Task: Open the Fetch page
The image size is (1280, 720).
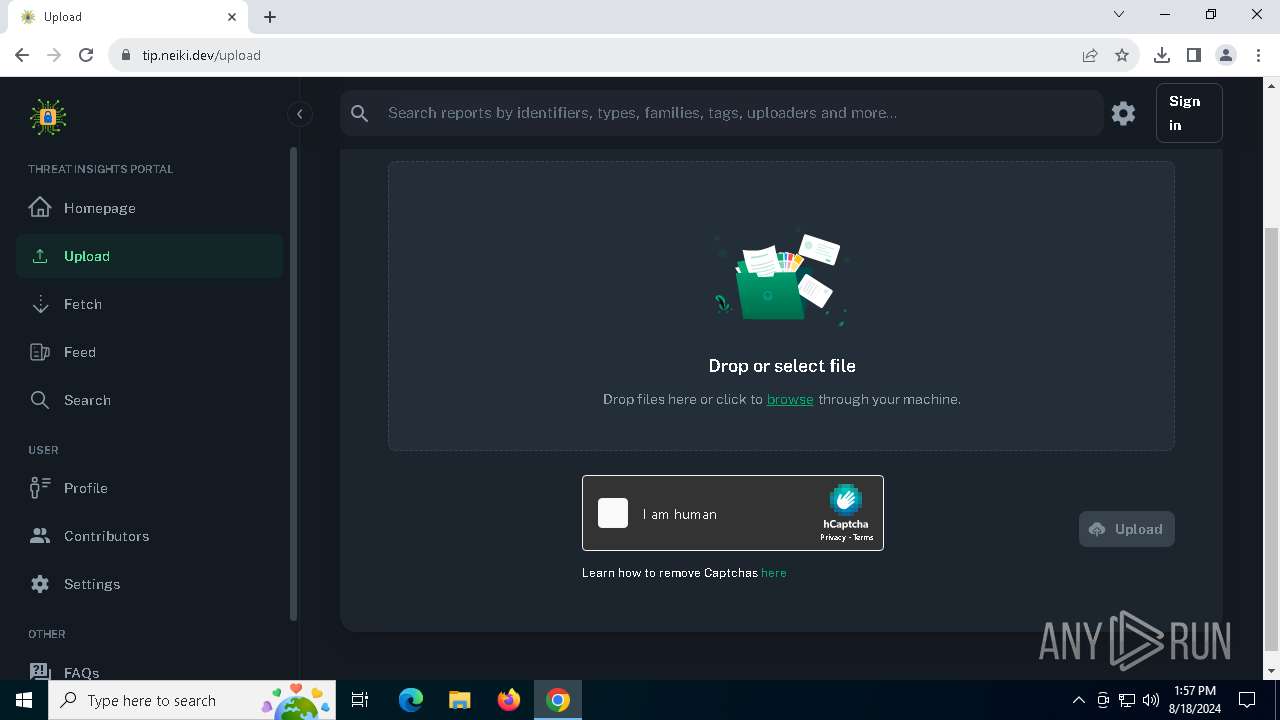Action: 150,304
